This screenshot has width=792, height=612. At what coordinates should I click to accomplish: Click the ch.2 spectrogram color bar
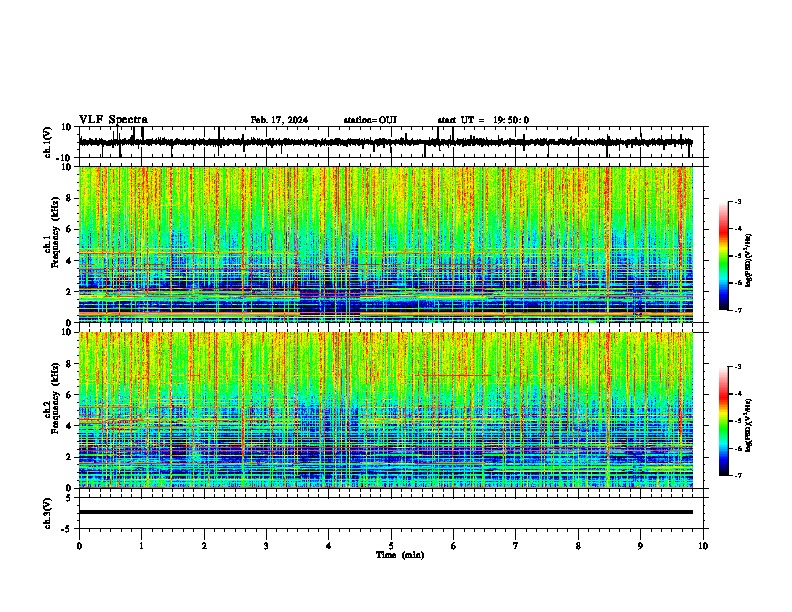[x=723, y=421]
